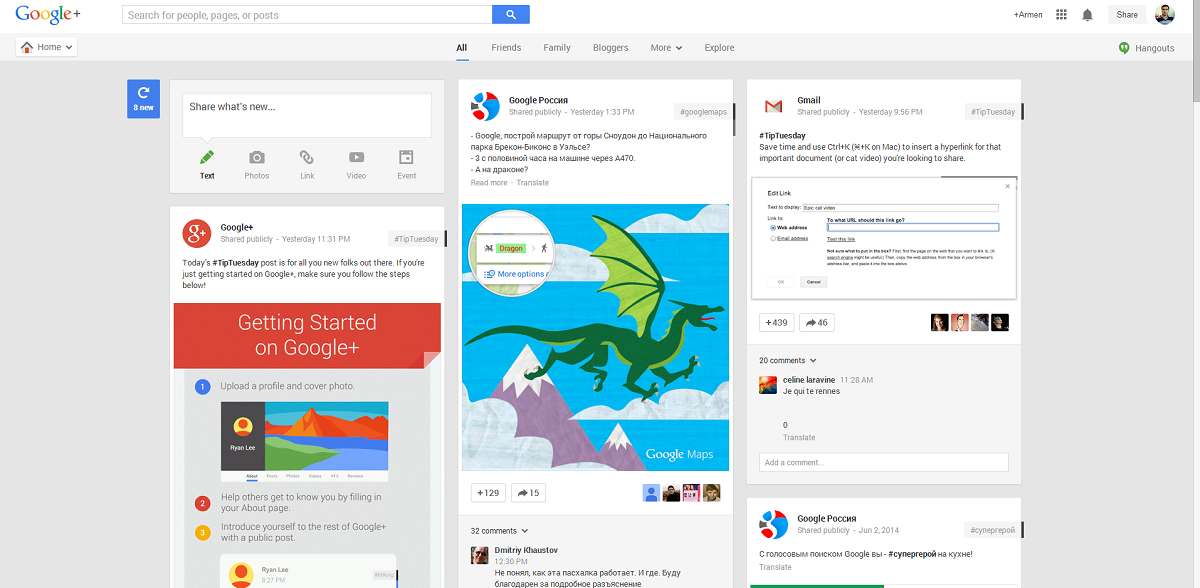Image resolution: width=1200 pixels, height=588 pixels.
Task: Click Jun 2, 2014 post timestamp
Action: tap(879, 530)
